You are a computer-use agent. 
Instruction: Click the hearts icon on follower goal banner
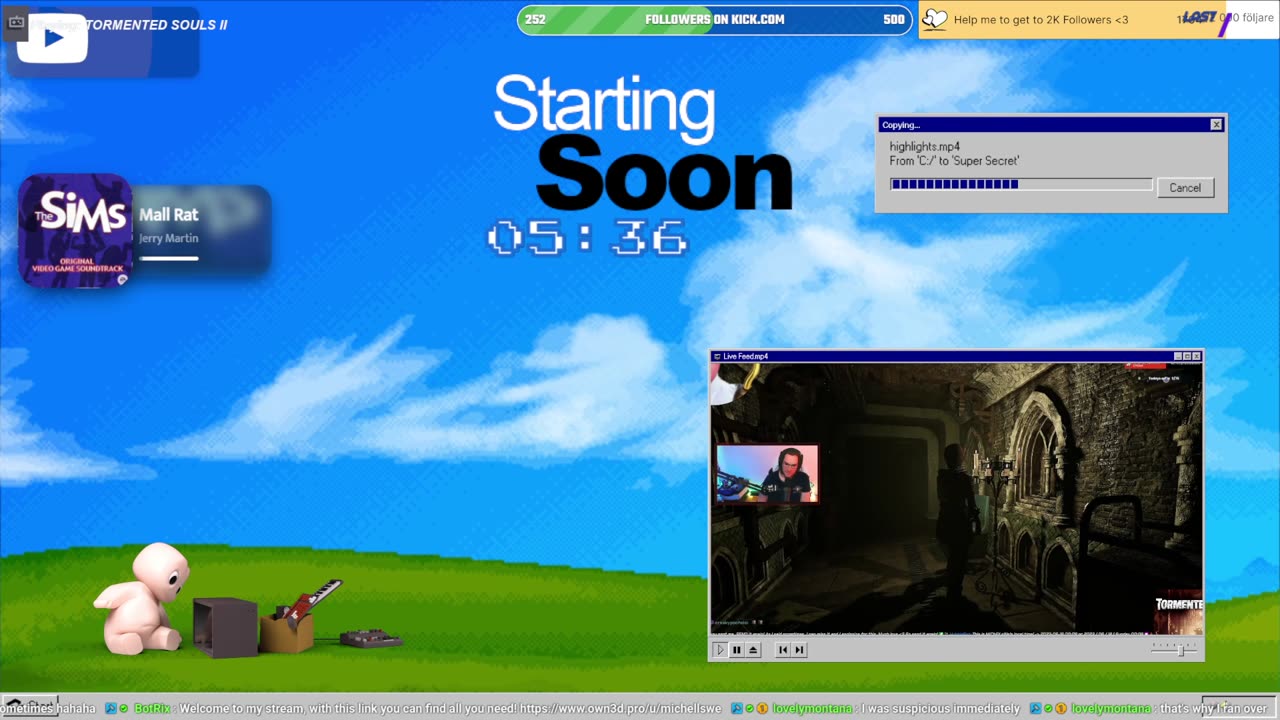tap(934, 19)
